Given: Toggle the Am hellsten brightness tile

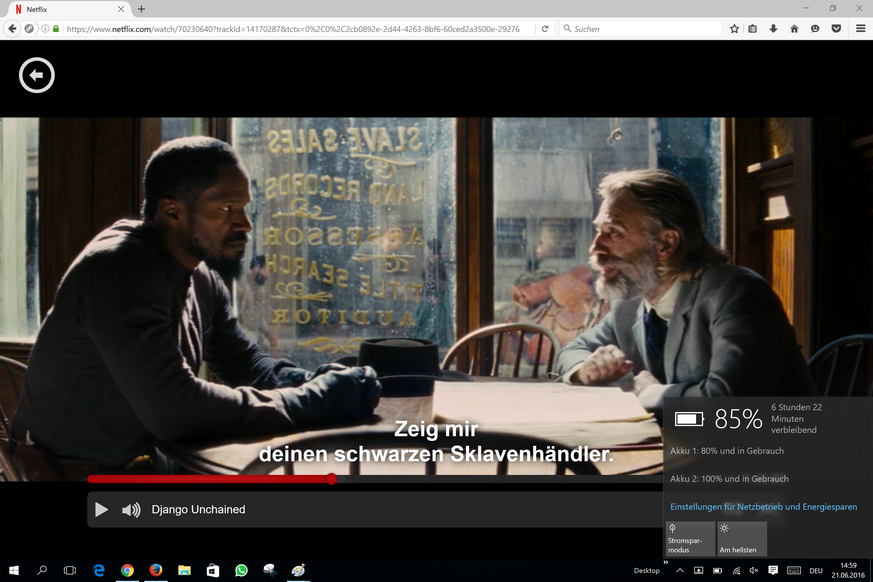Looking at the screenshot, I should 742,539.
